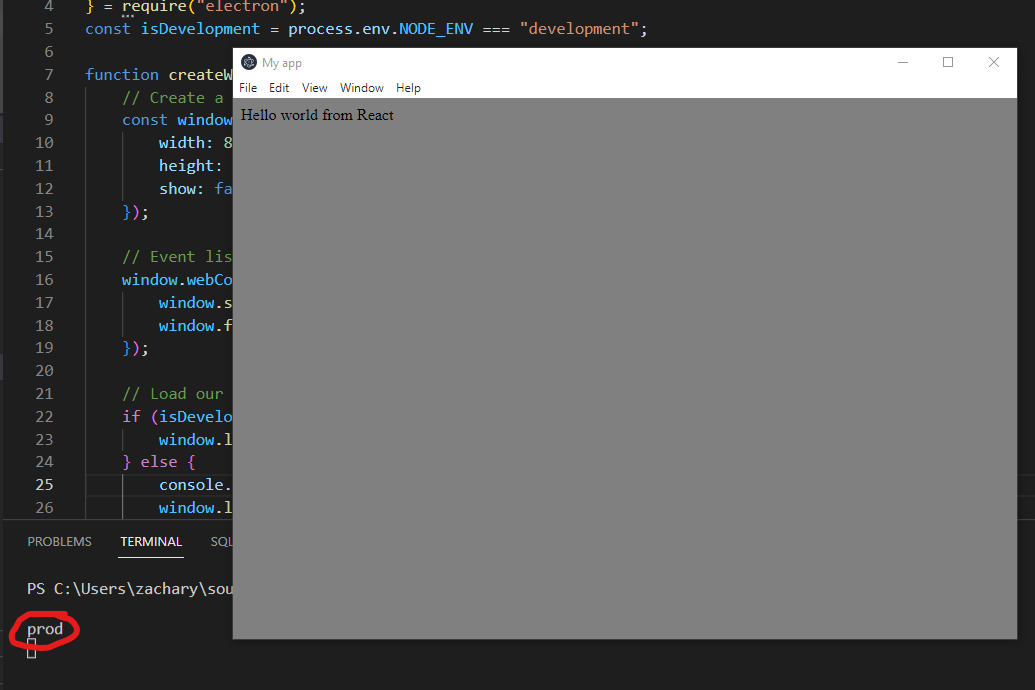This screenshot has height=690, width=1035.
Task: Open the File menu in My app
Action: [x=247, y=88]
